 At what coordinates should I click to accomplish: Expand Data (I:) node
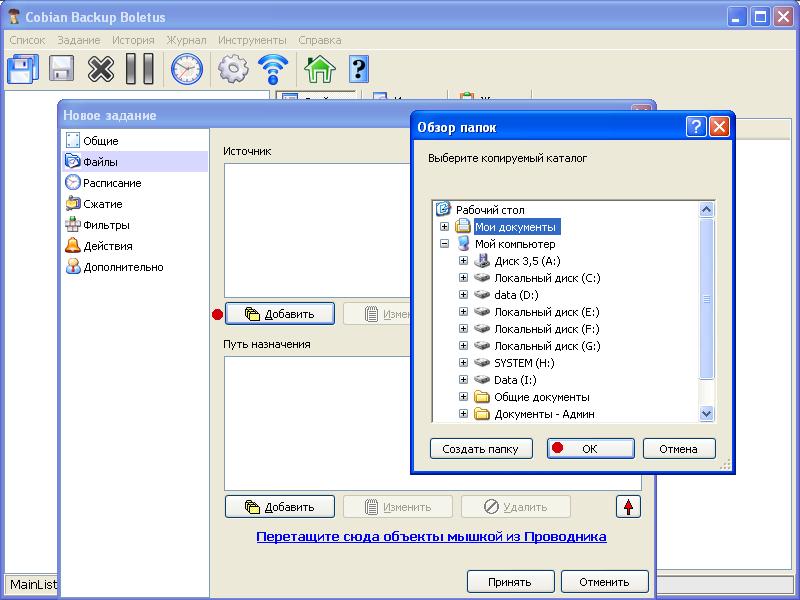pos(463,380)
